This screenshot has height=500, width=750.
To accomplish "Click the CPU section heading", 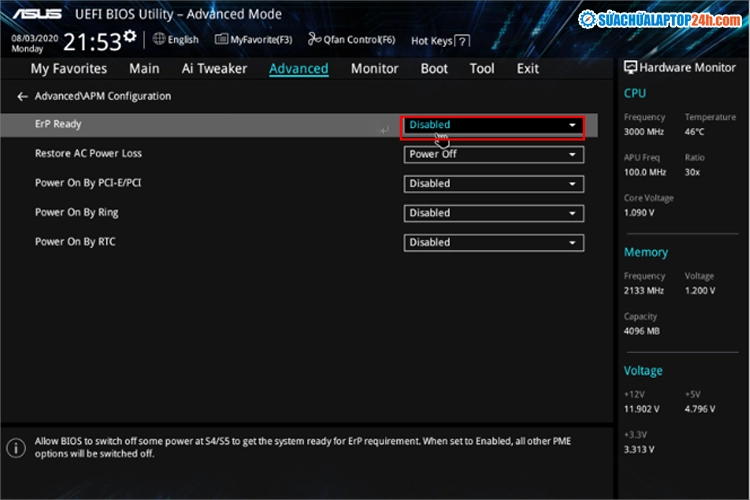I will [x=635, y=93].
